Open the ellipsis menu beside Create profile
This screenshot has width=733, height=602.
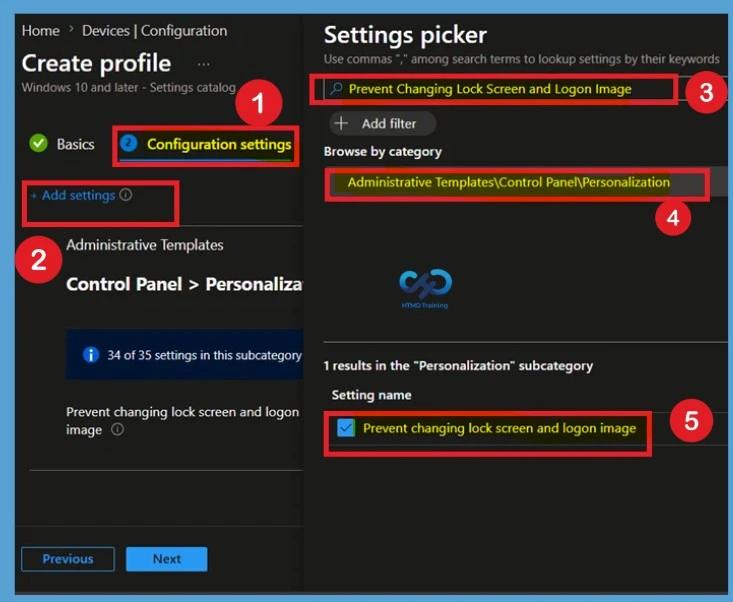[x=203, y=64]
